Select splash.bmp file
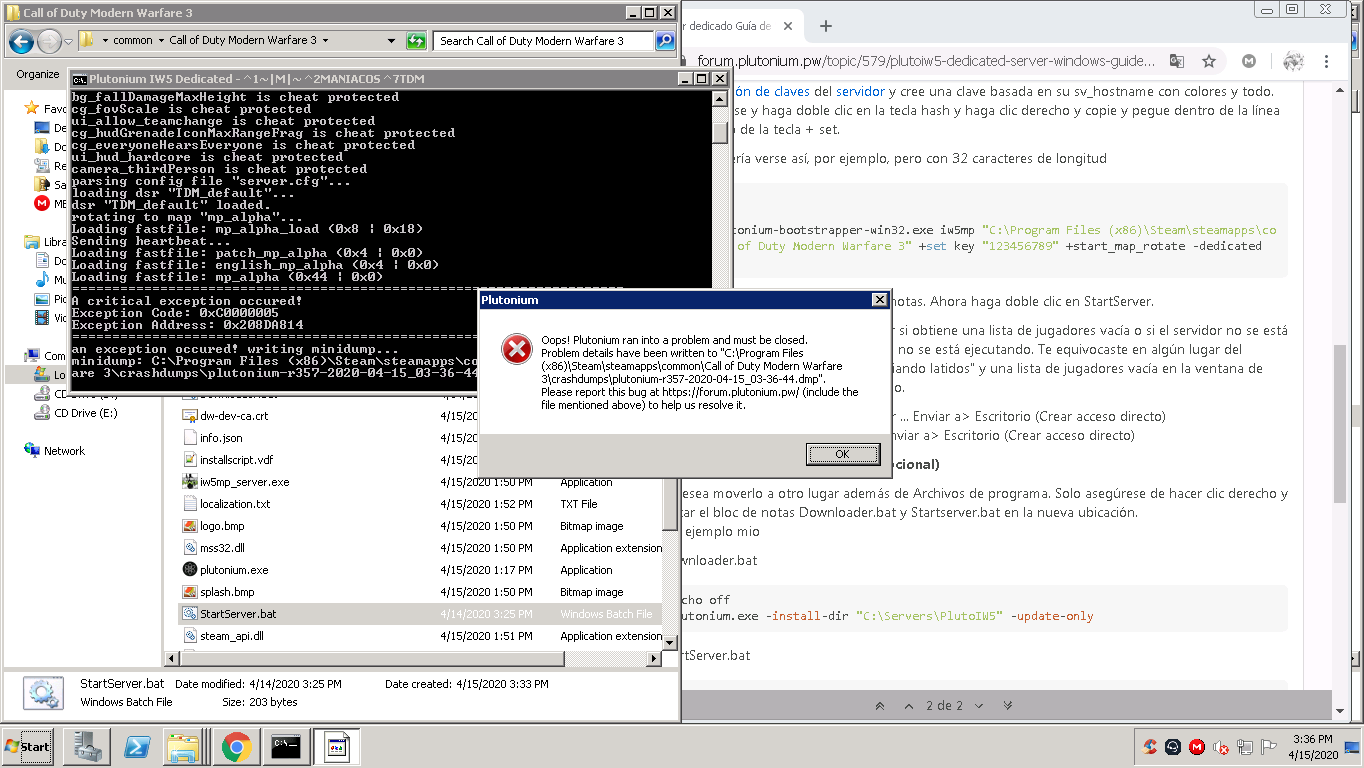 point(228,592)
